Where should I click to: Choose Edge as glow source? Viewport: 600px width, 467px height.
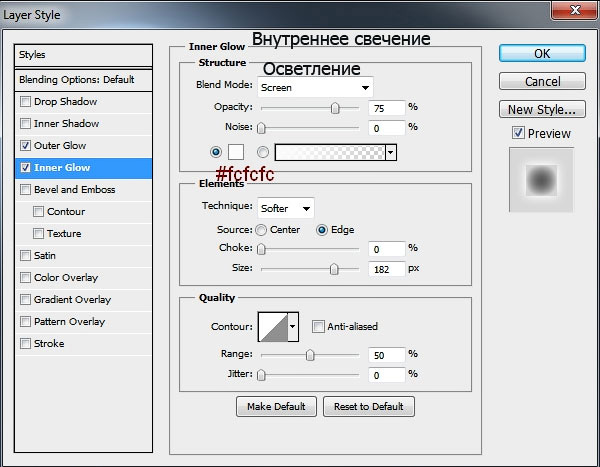coord(322,230)
